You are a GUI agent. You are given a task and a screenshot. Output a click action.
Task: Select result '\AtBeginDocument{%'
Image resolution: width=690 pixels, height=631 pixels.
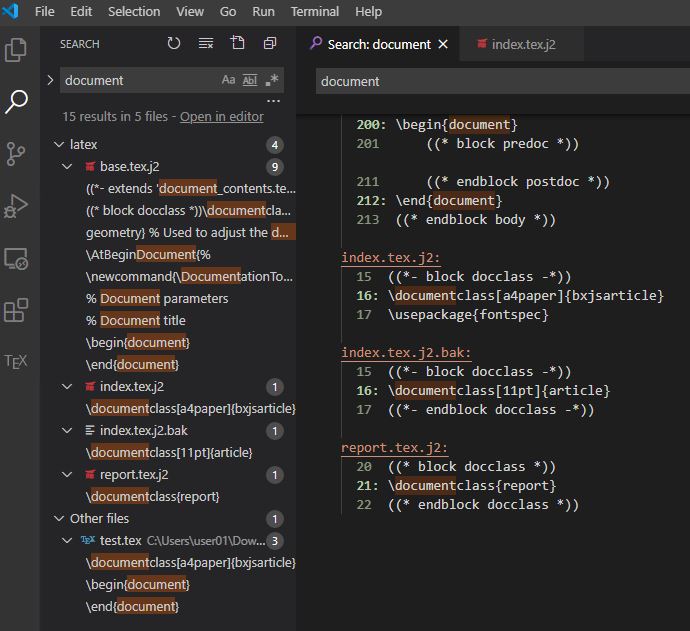[148, 254]
